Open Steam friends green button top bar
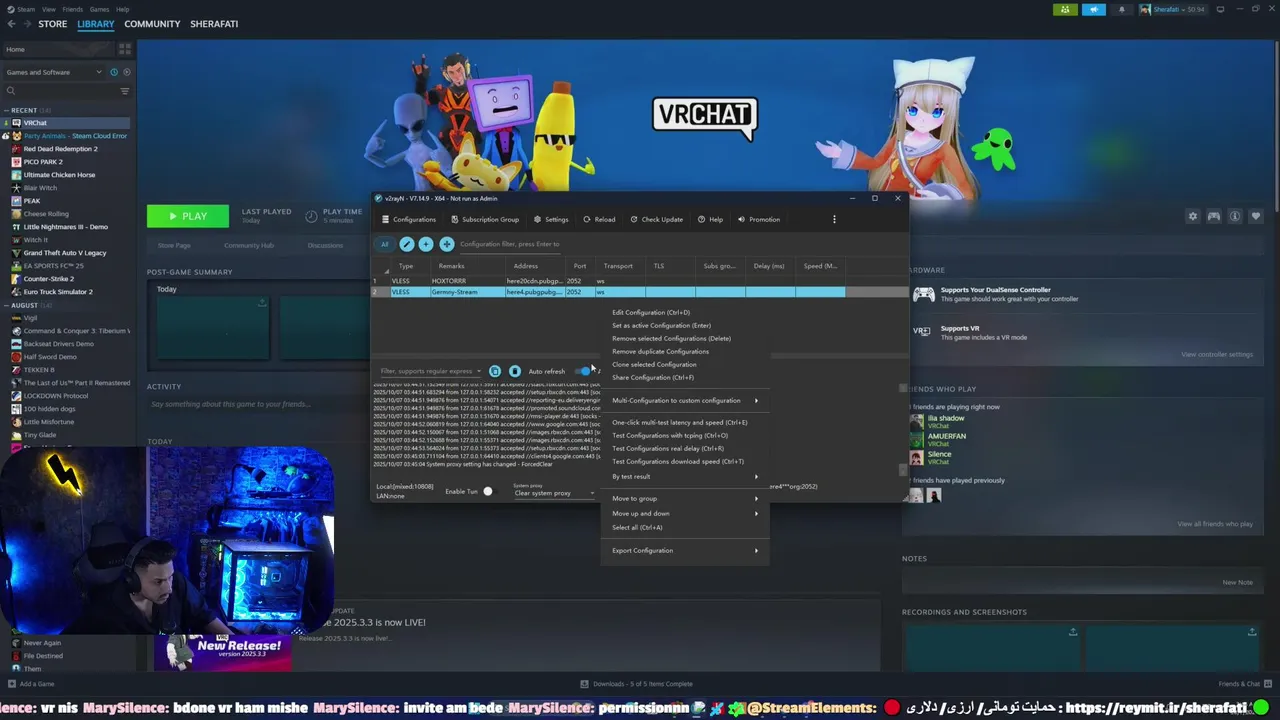 [x=1065, y=9]
